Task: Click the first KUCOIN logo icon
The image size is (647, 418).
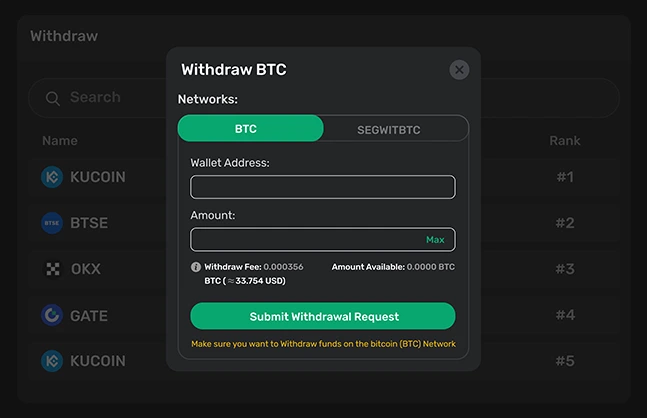Action: [x=52, y=177]
